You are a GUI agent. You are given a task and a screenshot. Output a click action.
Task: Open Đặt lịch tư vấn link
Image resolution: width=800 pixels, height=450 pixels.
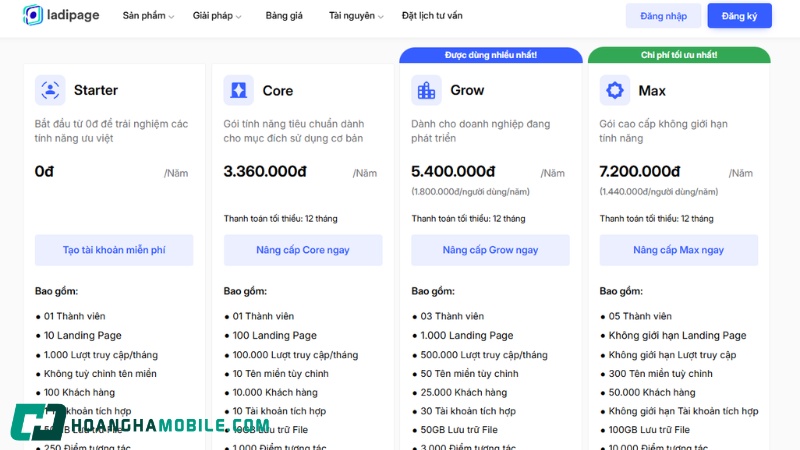pos(432,16)
